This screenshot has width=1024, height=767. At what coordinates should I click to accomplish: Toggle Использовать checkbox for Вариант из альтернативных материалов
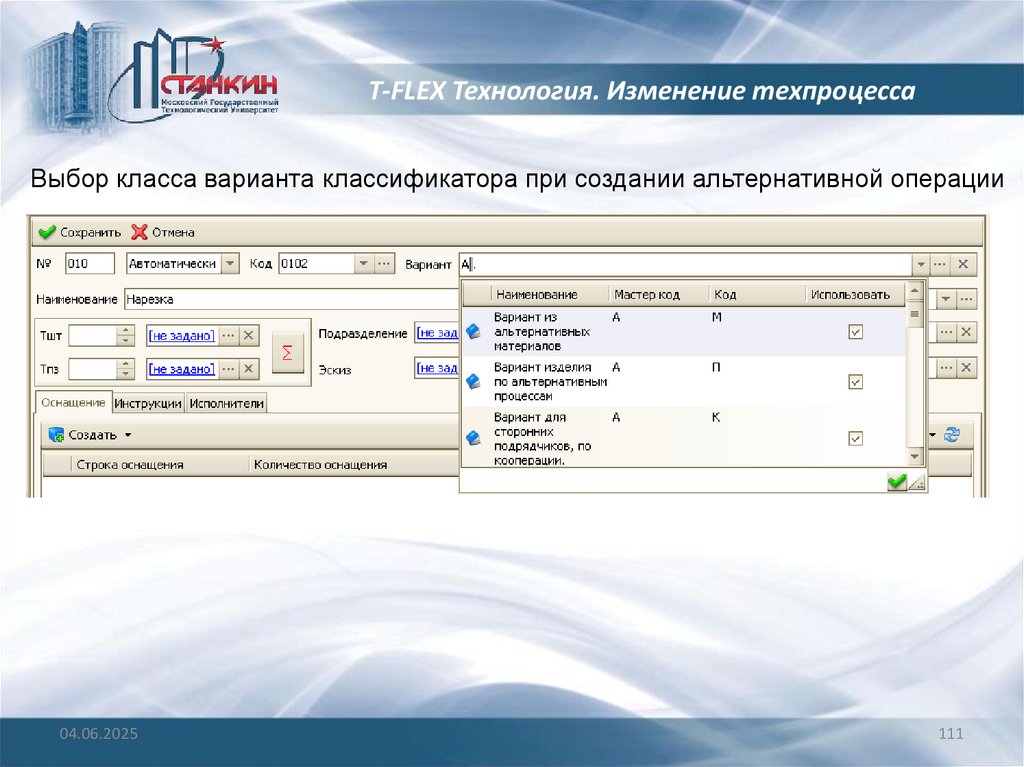[856, 332]
